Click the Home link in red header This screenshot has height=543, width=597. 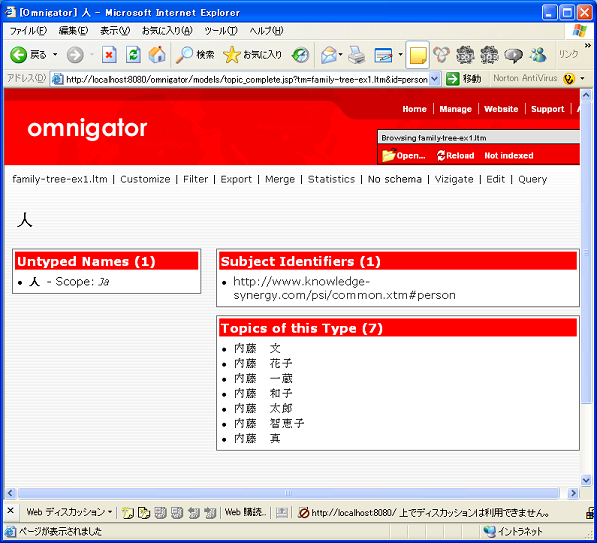(414, 109)
